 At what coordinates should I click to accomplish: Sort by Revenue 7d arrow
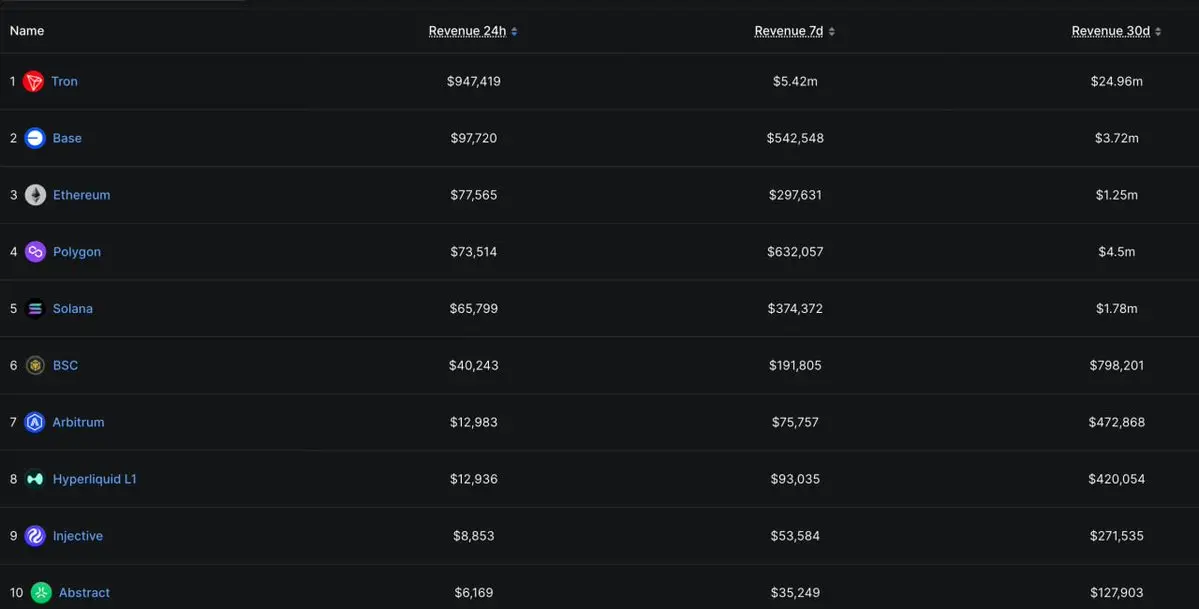pos(832,32)
